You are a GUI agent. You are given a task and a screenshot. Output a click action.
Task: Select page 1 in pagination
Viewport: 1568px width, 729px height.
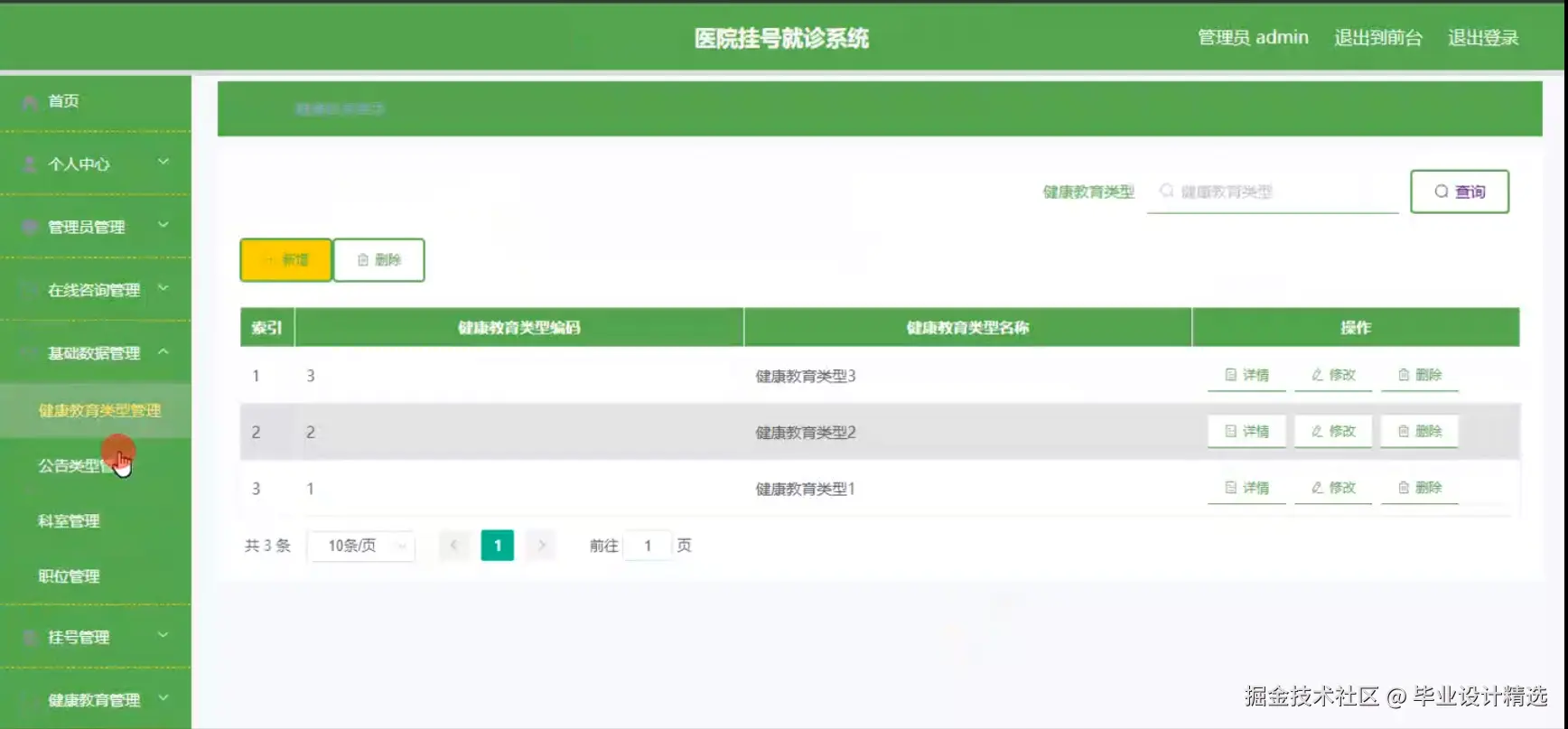click(x=498, y=546)
